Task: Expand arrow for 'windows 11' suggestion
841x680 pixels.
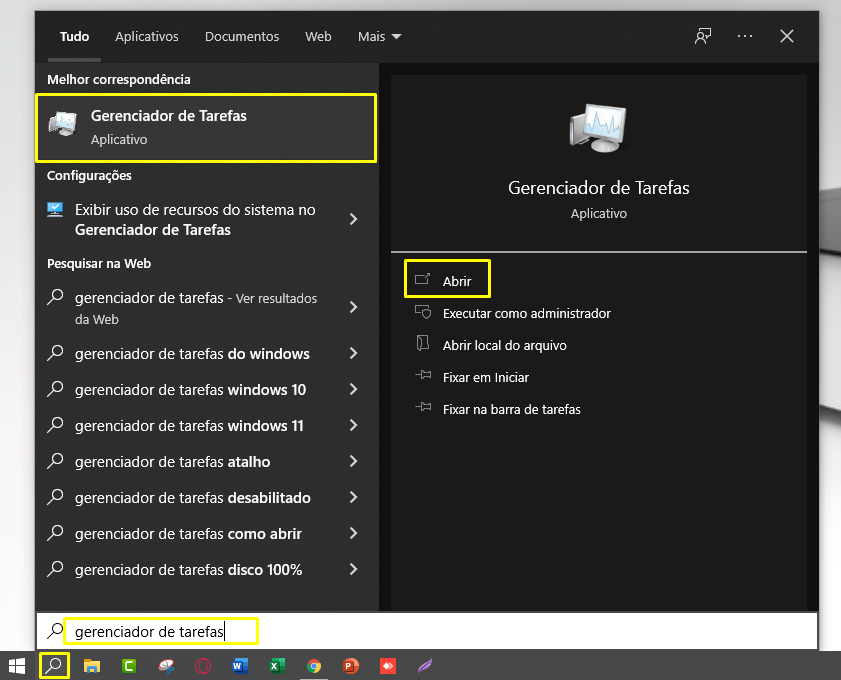Action: [353, 425]
